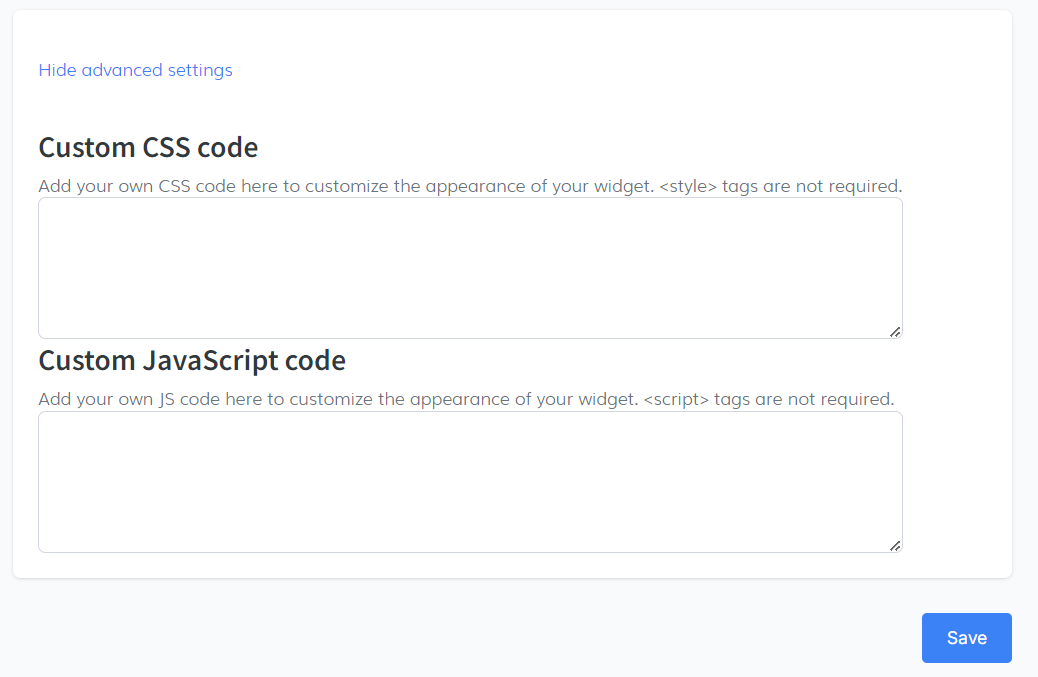The width and height of the screenshot is (1038, 677).
Task: Click the Hide advanced settings link
Action: (135, 70)
